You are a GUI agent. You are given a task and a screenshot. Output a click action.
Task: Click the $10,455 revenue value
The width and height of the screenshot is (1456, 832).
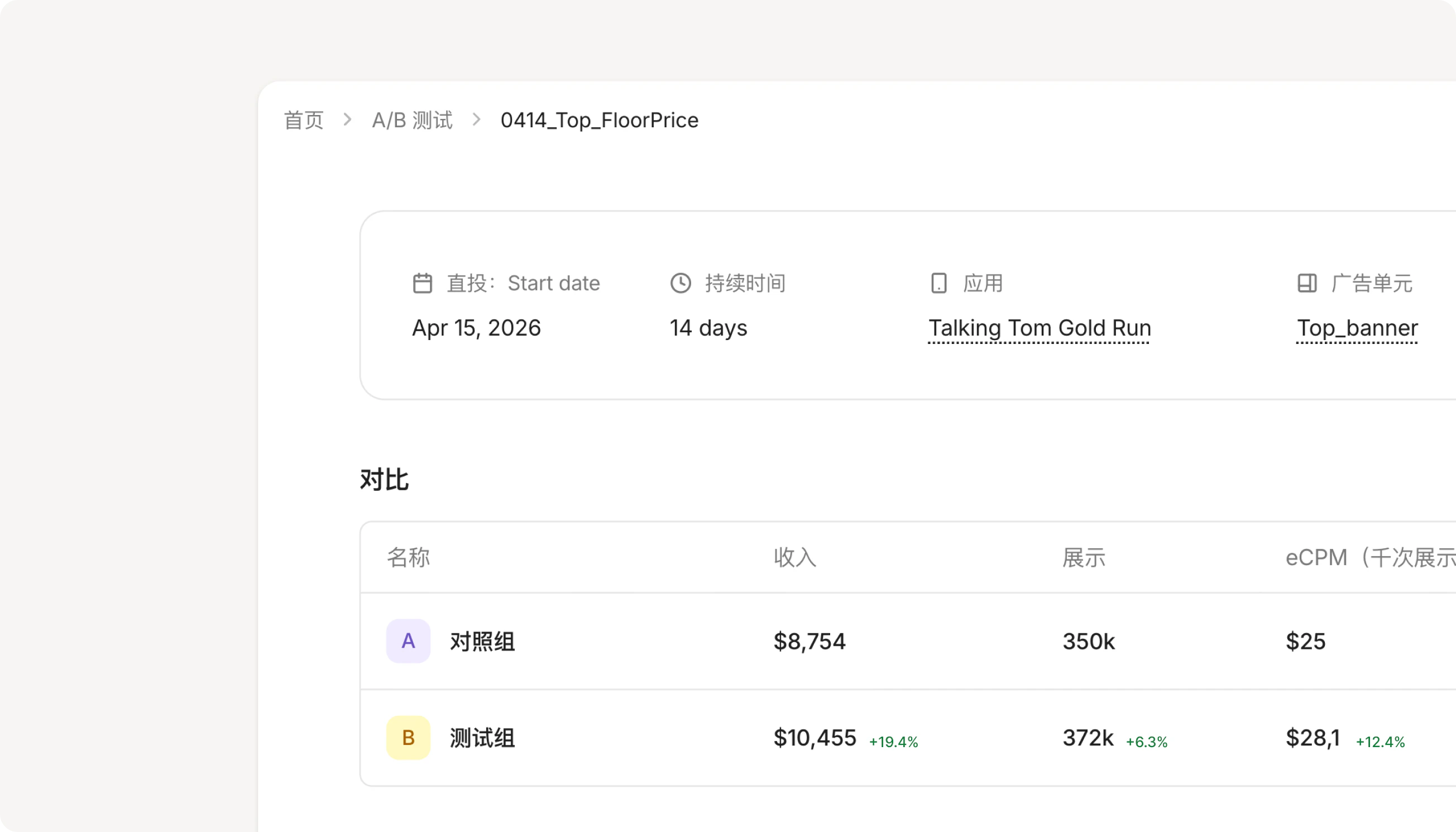(x=815, y=738)
